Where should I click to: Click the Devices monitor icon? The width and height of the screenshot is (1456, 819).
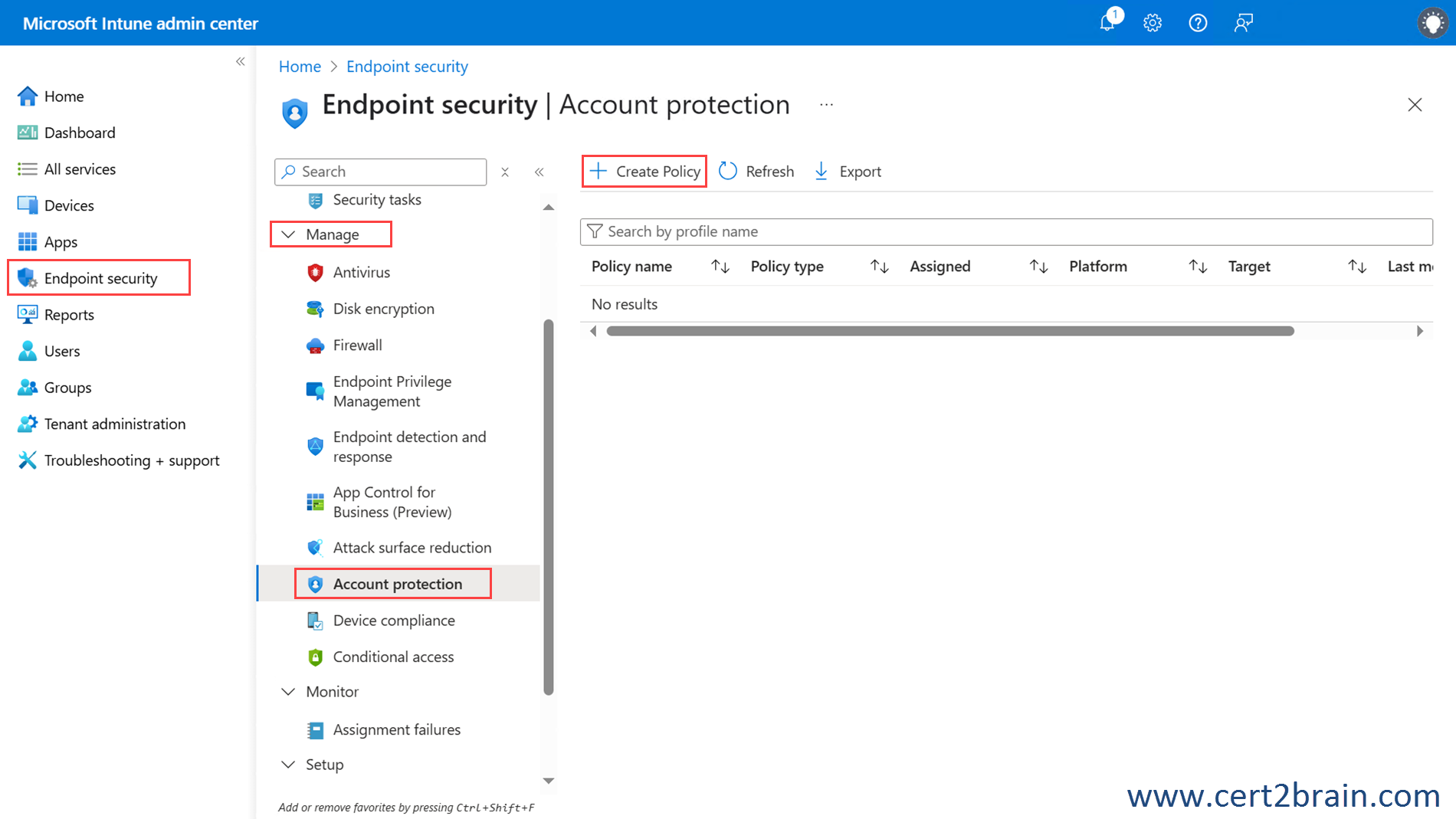tap(28, 205)
